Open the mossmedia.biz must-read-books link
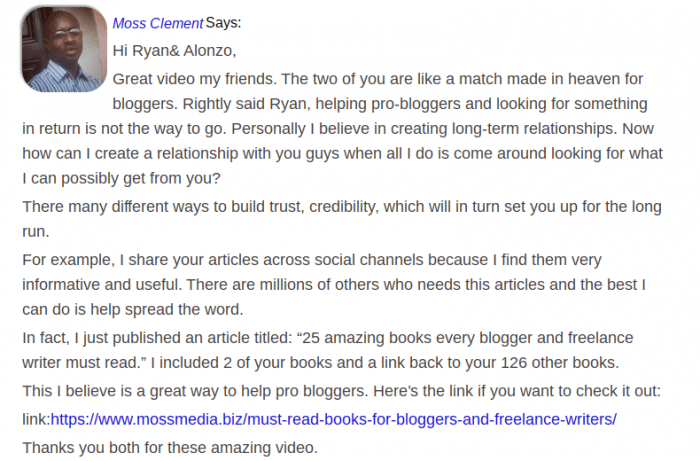Screen dimensions: 700x461 click(333, 419)
